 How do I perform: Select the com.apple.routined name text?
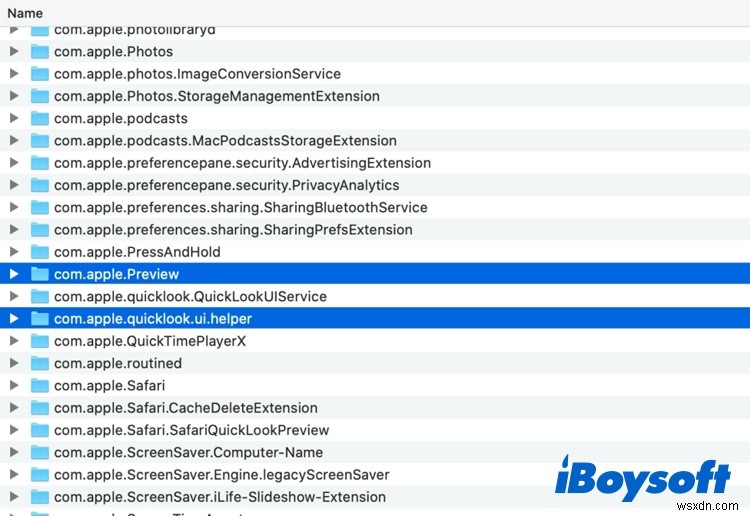coord(118,363)
